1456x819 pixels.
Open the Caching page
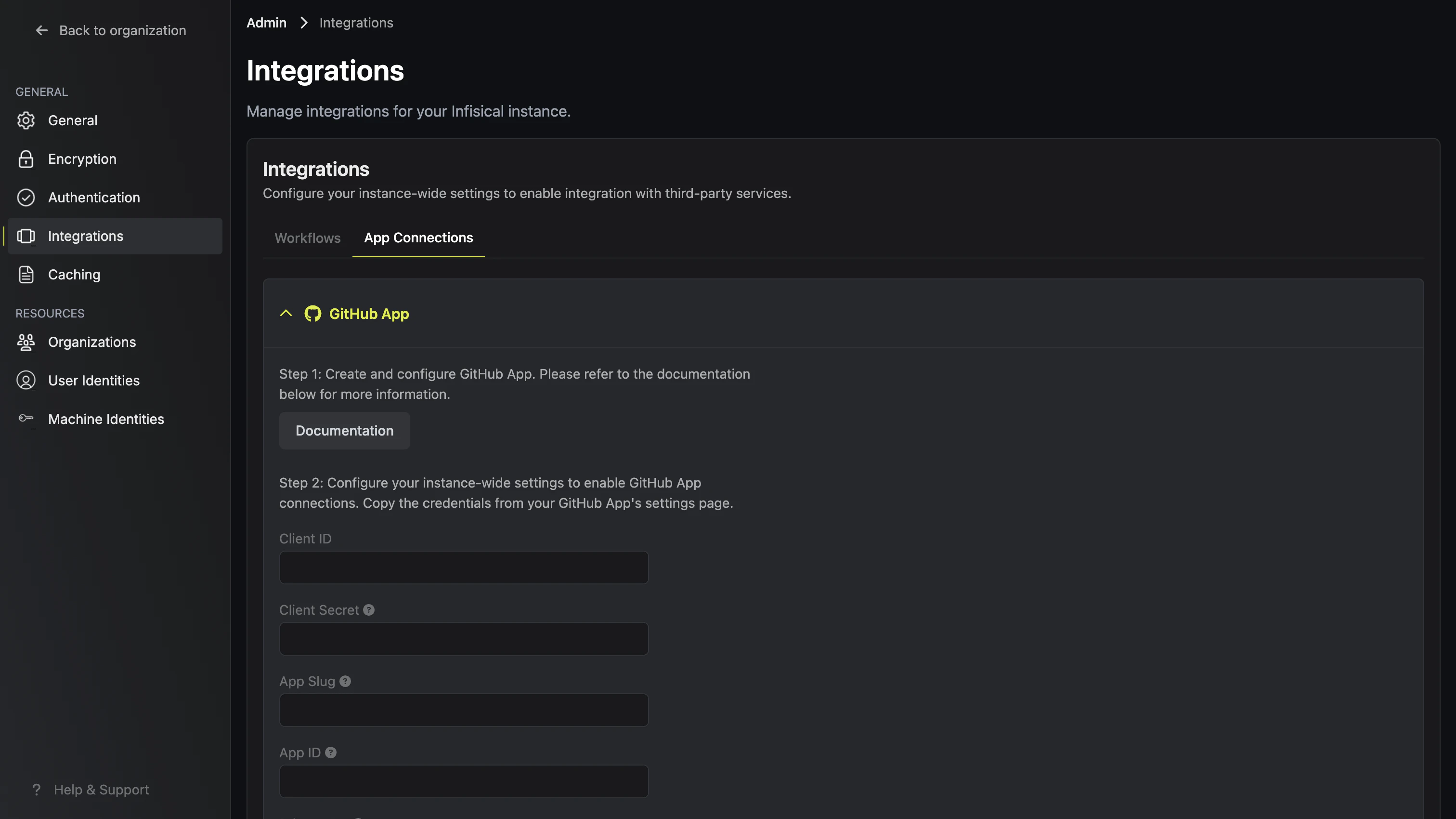click(115, 274)
